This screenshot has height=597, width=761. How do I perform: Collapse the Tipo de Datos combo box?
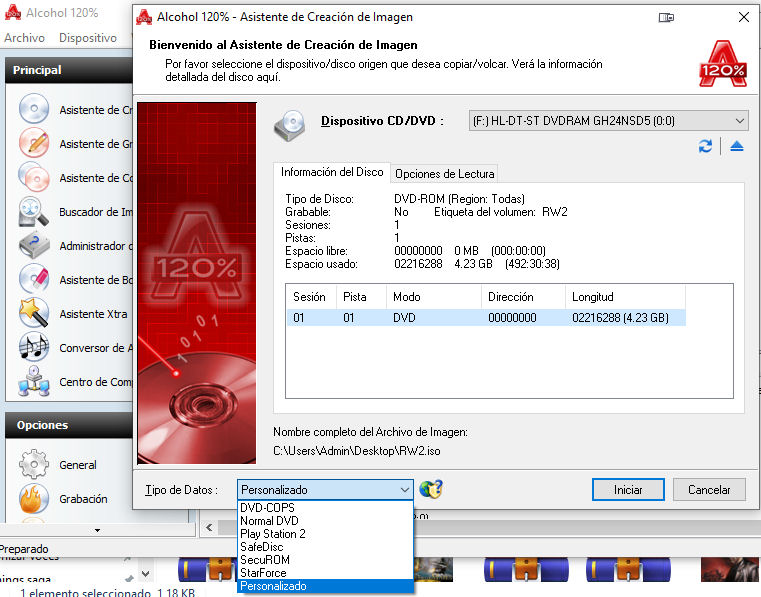[x=404, y=490]
